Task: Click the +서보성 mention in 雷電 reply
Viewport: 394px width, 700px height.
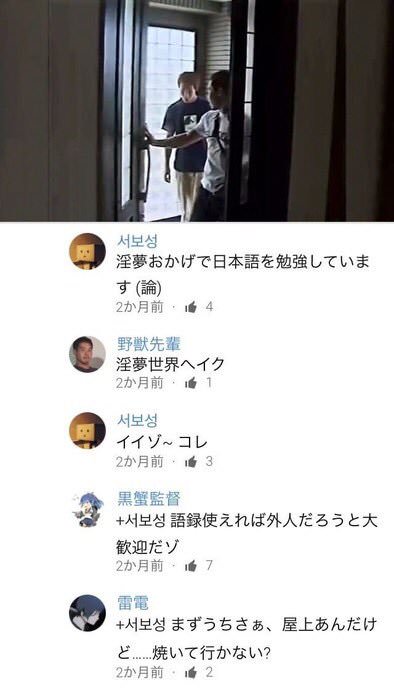Action: (141, 625)
